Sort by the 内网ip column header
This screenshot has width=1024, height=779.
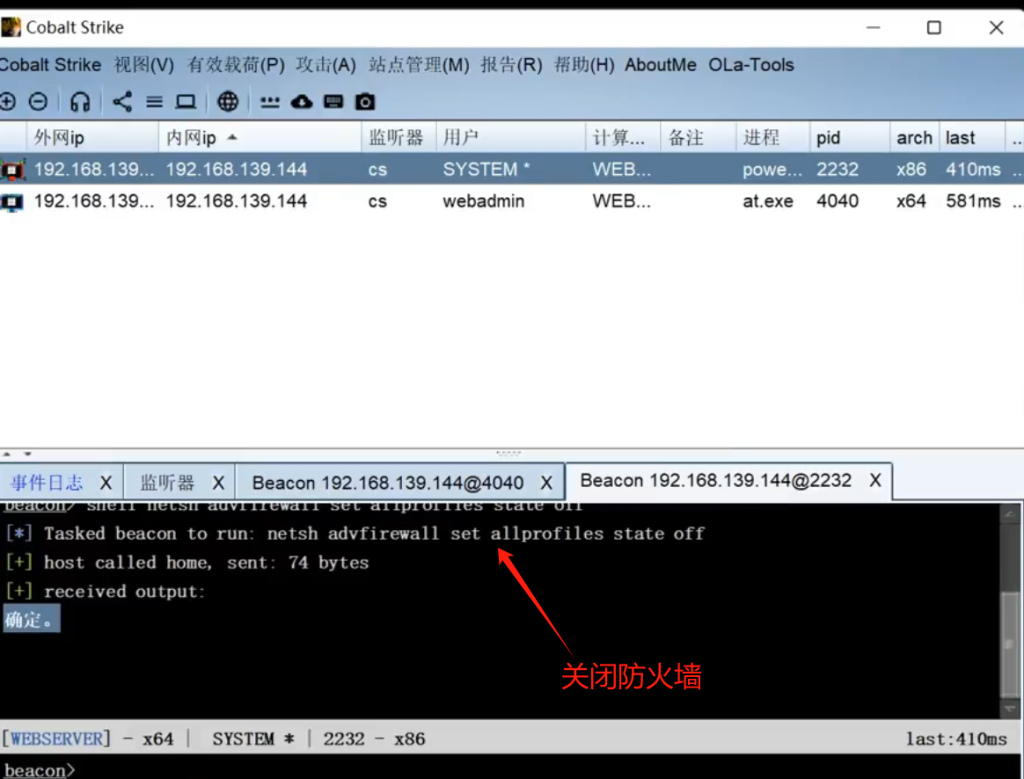(259, 138)
